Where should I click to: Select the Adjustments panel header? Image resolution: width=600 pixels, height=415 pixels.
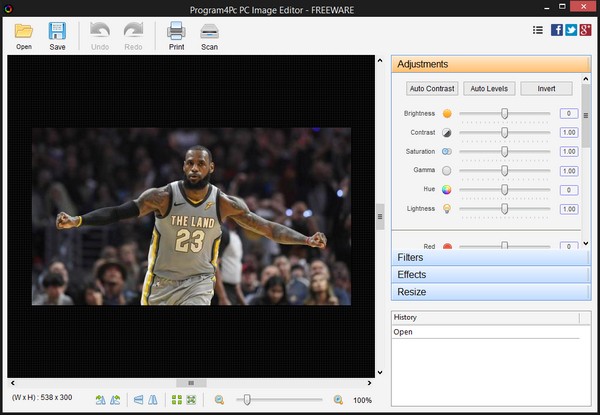(490, 64)
